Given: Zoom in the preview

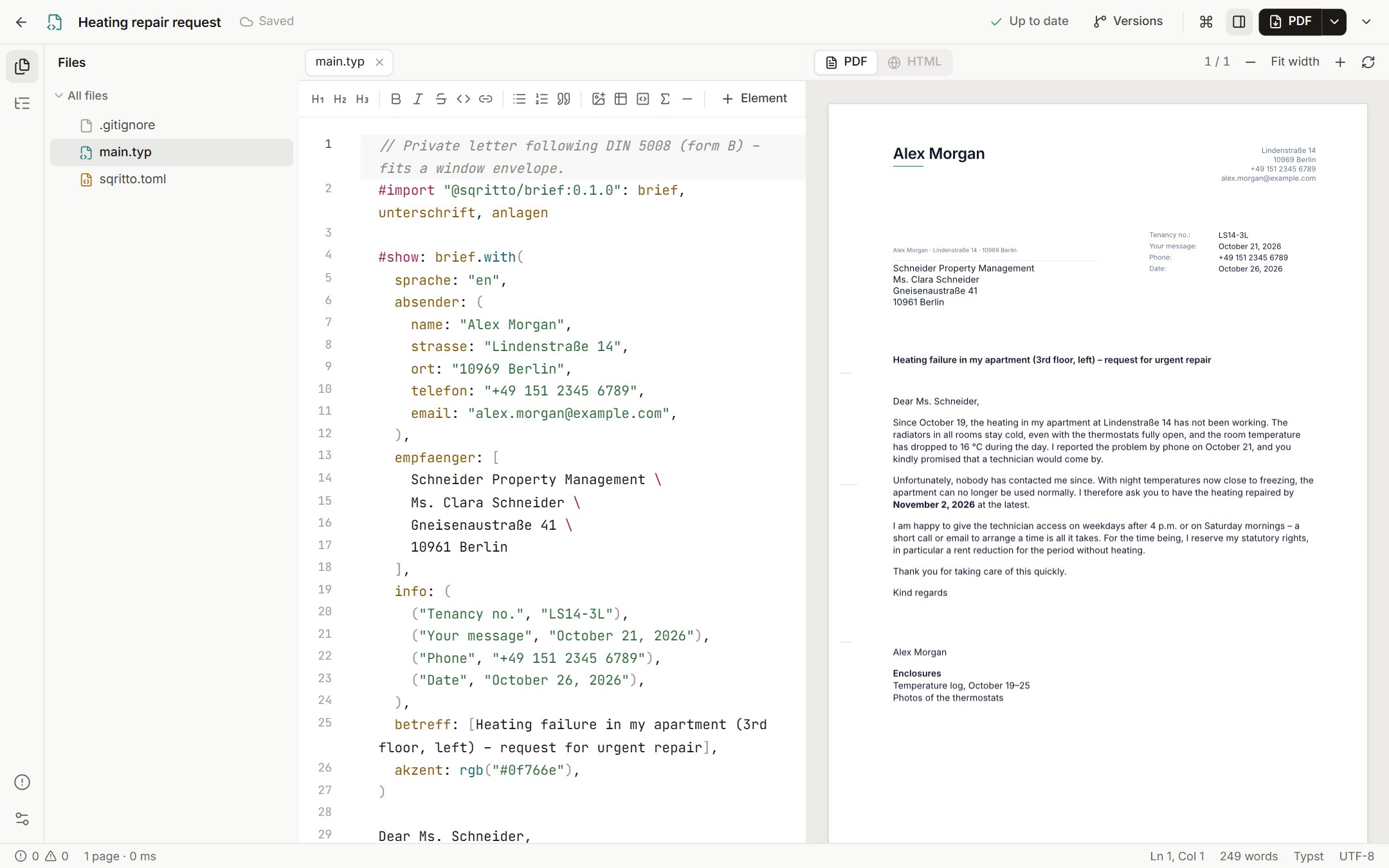Looking at the screenshot, I should tap(1340, 62).
